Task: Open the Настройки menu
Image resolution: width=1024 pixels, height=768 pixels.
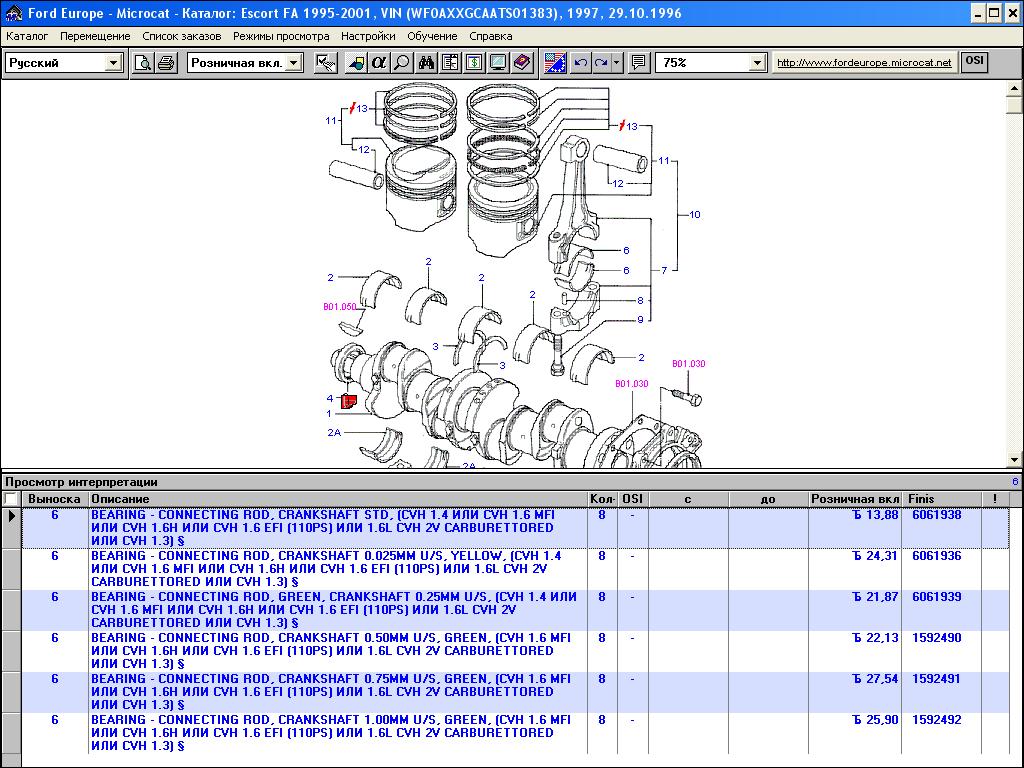Action: point(367,36)
